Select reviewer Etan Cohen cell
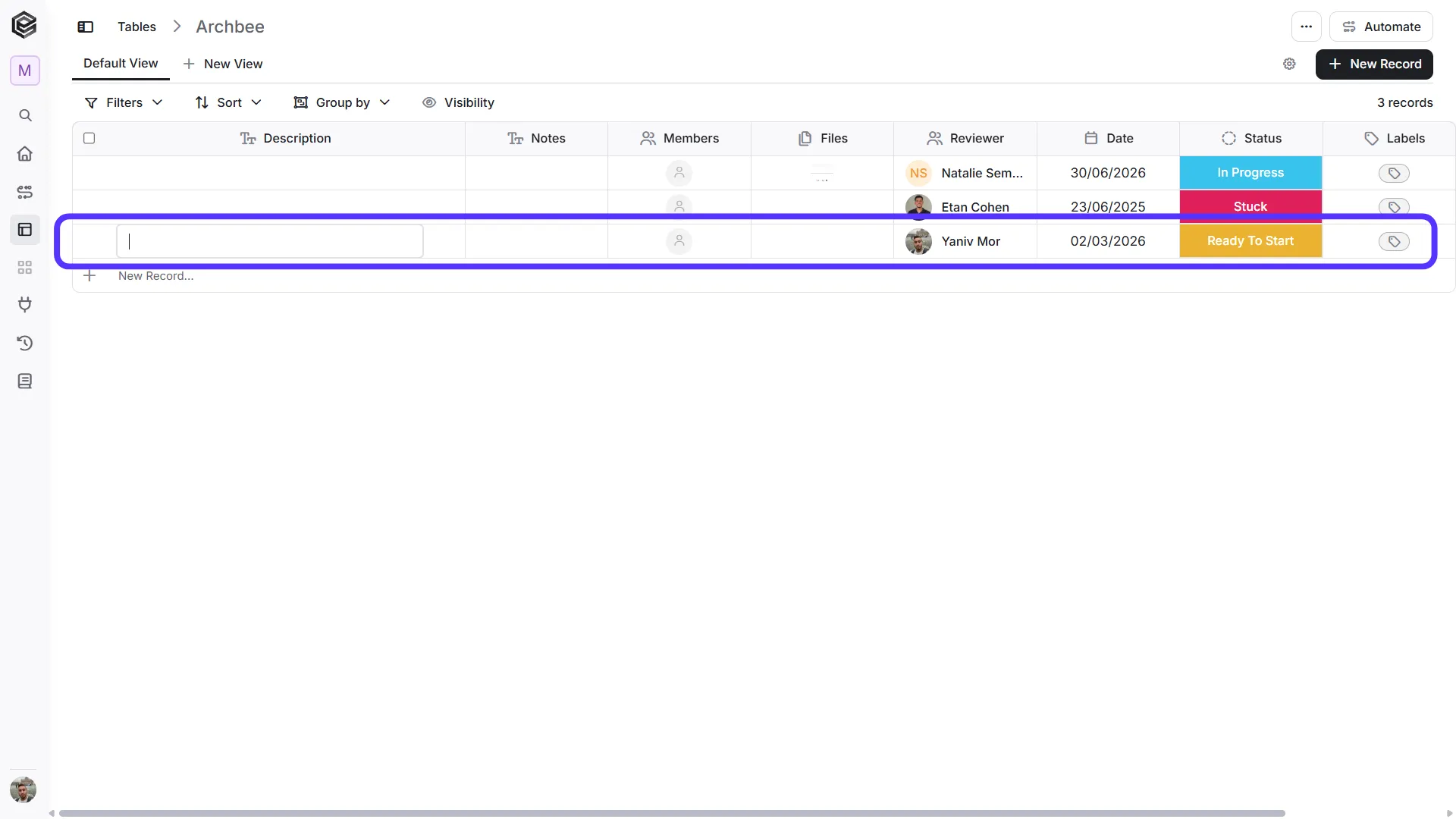 click(965, 206)
